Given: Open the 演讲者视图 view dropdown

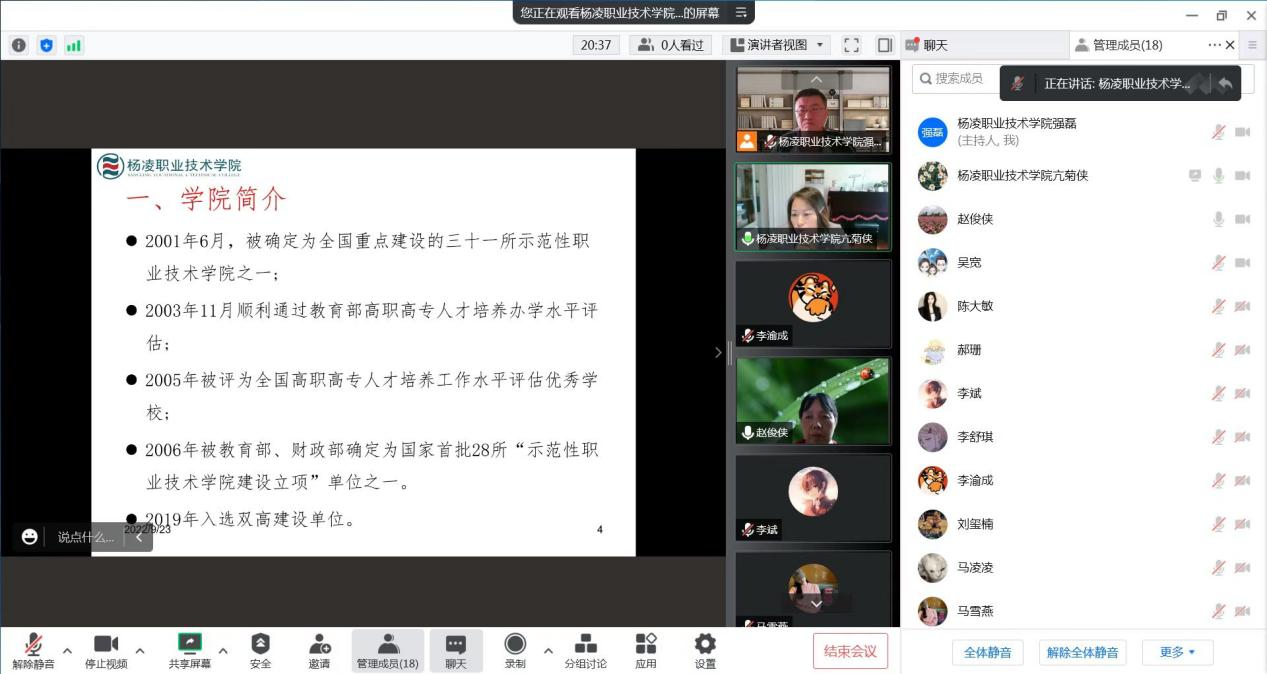Looking at the screenshot, I should click(x=777, y=45).
